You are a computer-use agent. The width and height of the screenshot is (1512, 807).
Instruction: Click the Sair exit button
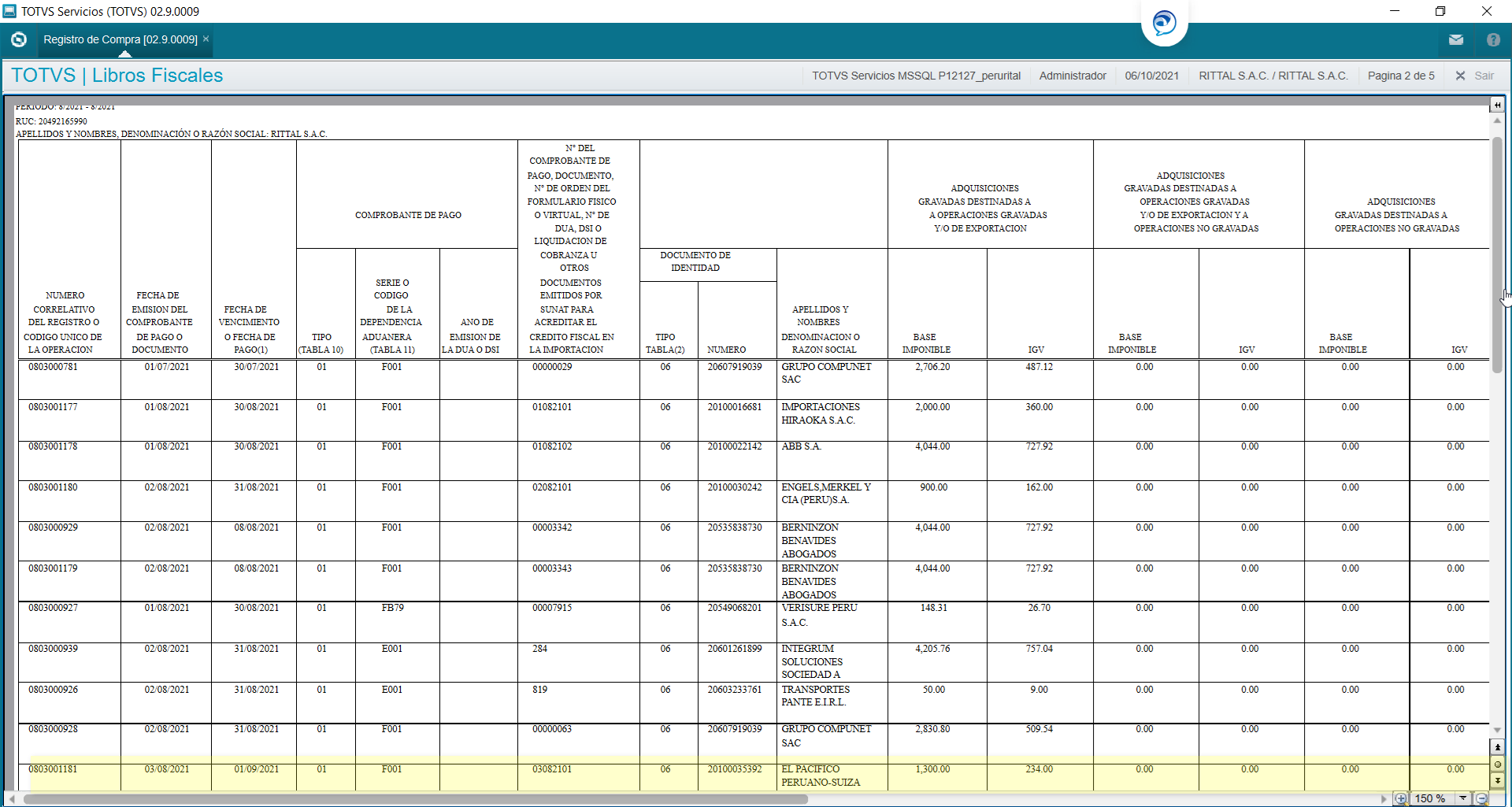pos(1475,76)
